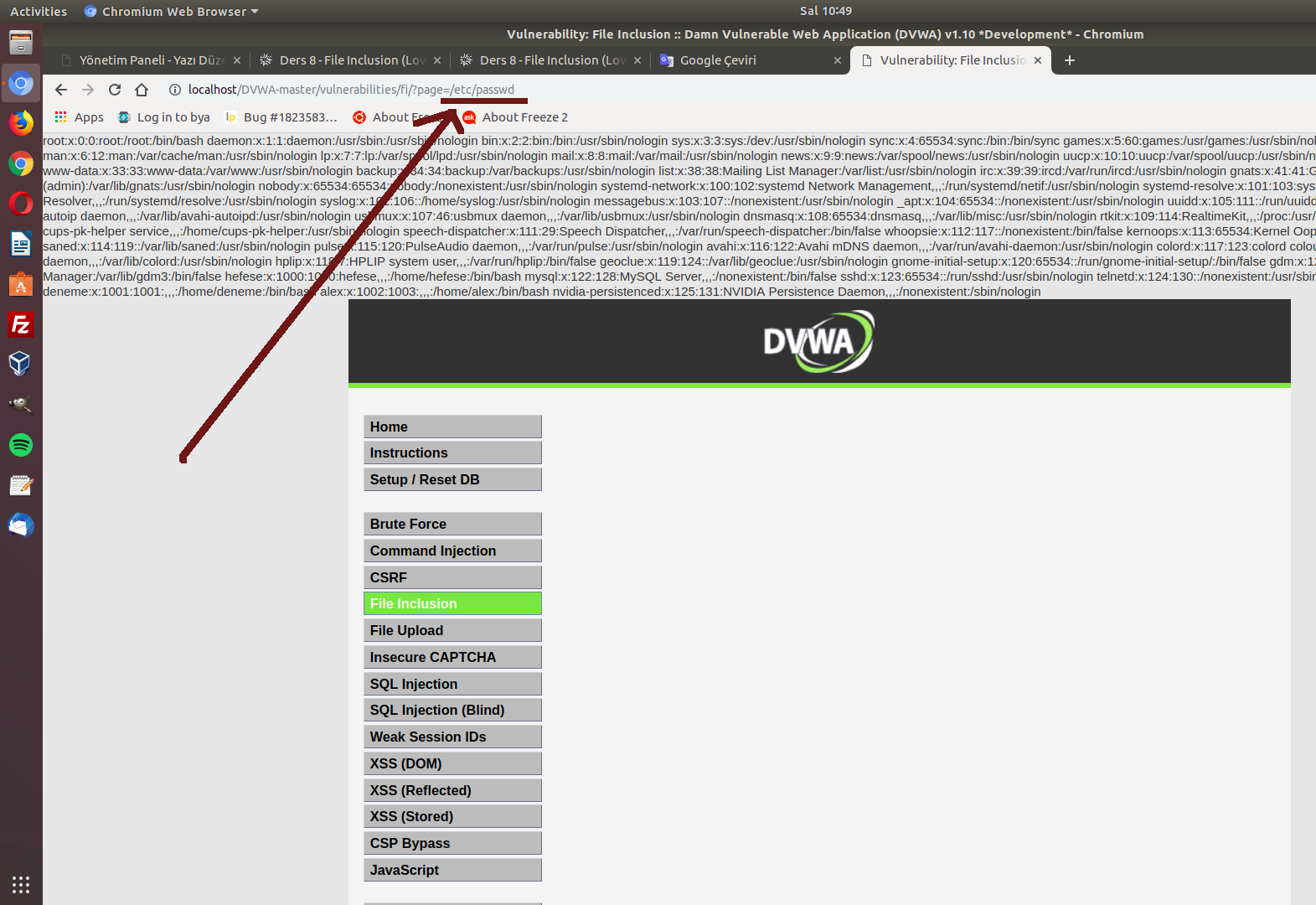
Task: Show applications grid in the dock
Action: (21, 884)
